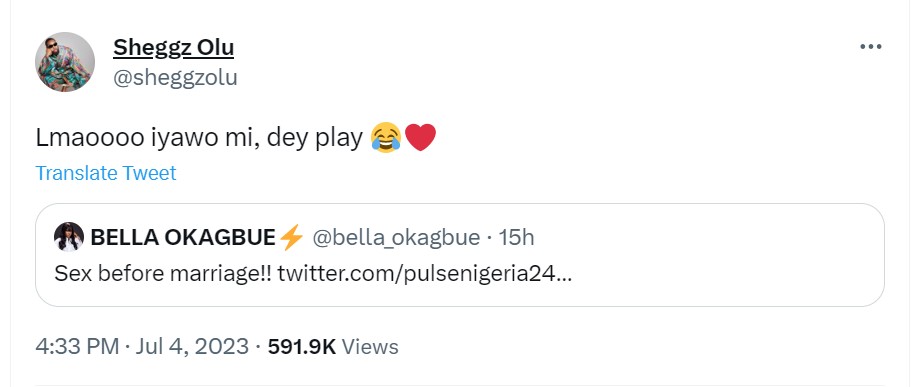Open the quoted tweet text 'Sex before marriage!!'
Image resolution: width=924 pixels, height=387 pixels.
pos(163,274)
